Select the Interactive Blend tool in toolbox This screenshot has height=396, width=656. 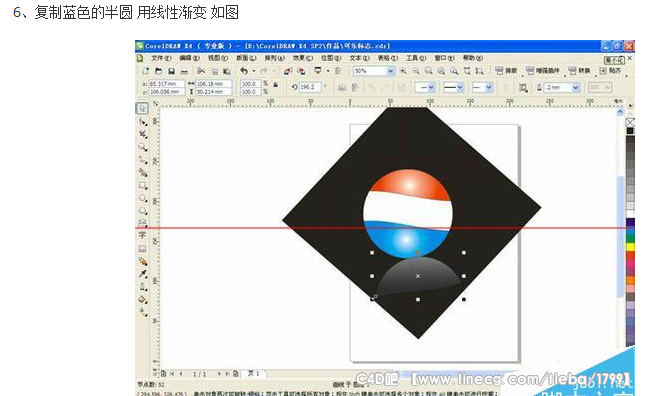143,261
